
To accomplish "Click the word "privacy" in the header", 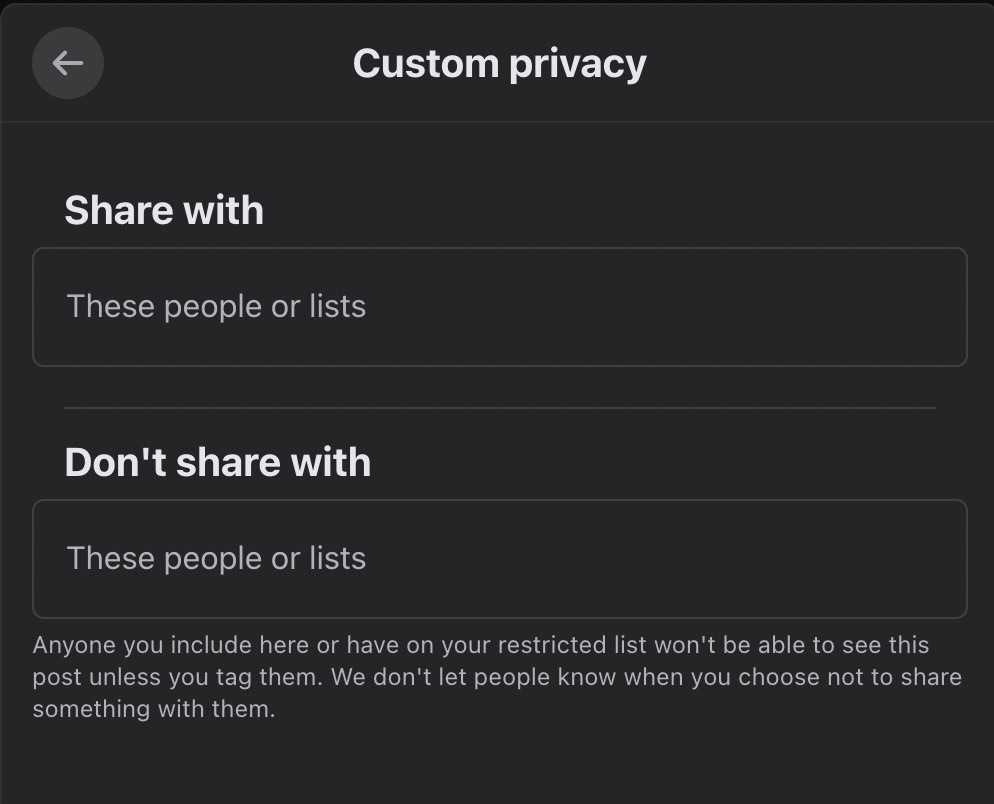I will (x=577, y=65).
